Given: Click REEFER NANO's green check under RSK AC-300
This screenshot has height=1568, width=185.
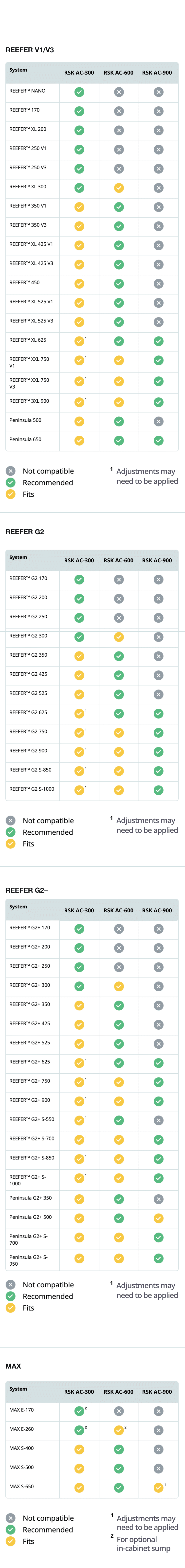Looking at the screenshot, I should [79, 92].
